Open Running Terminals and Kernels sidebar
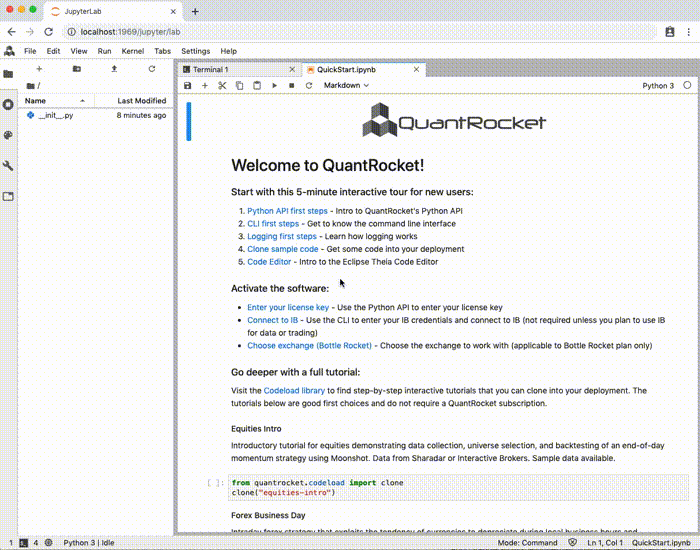This screenshot has height=550, width=700. pyautogui.click(x=8, y=104)
